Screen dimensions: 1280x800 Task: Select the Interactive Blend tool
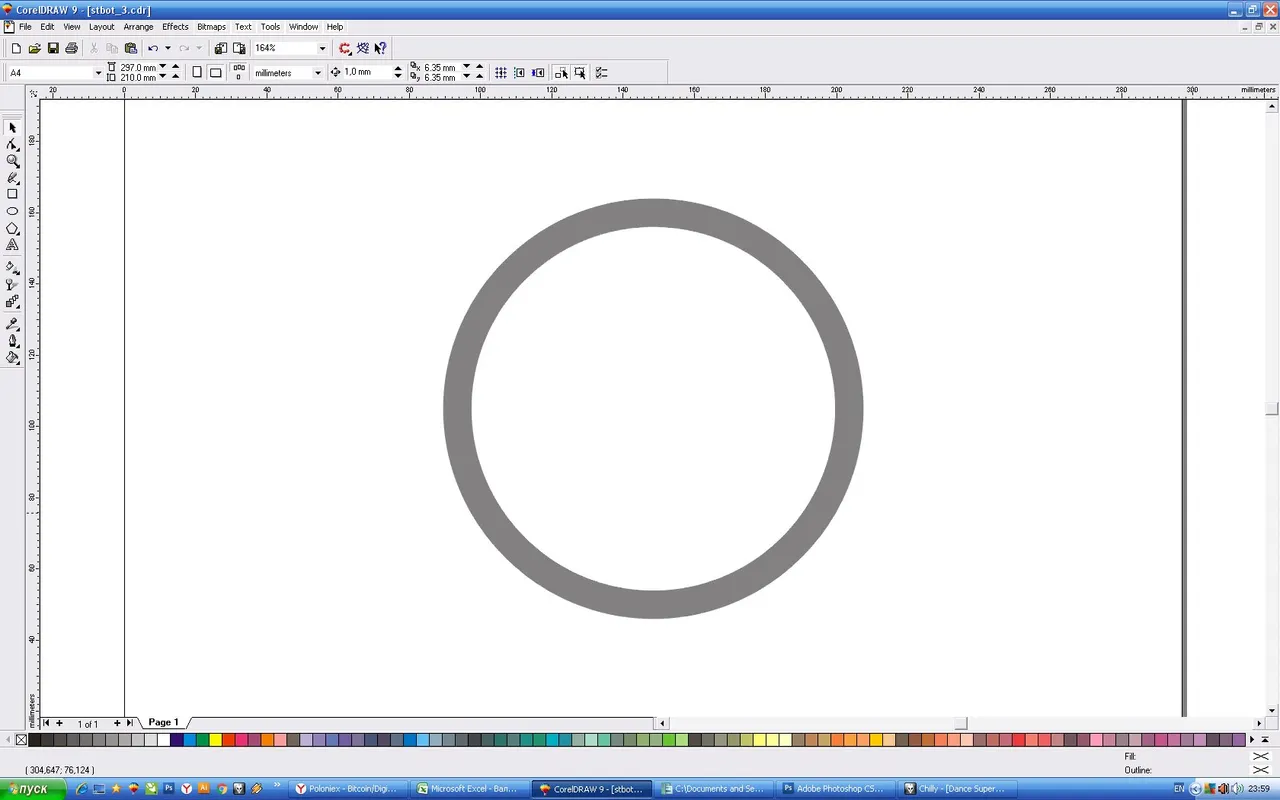coord(12,301)
